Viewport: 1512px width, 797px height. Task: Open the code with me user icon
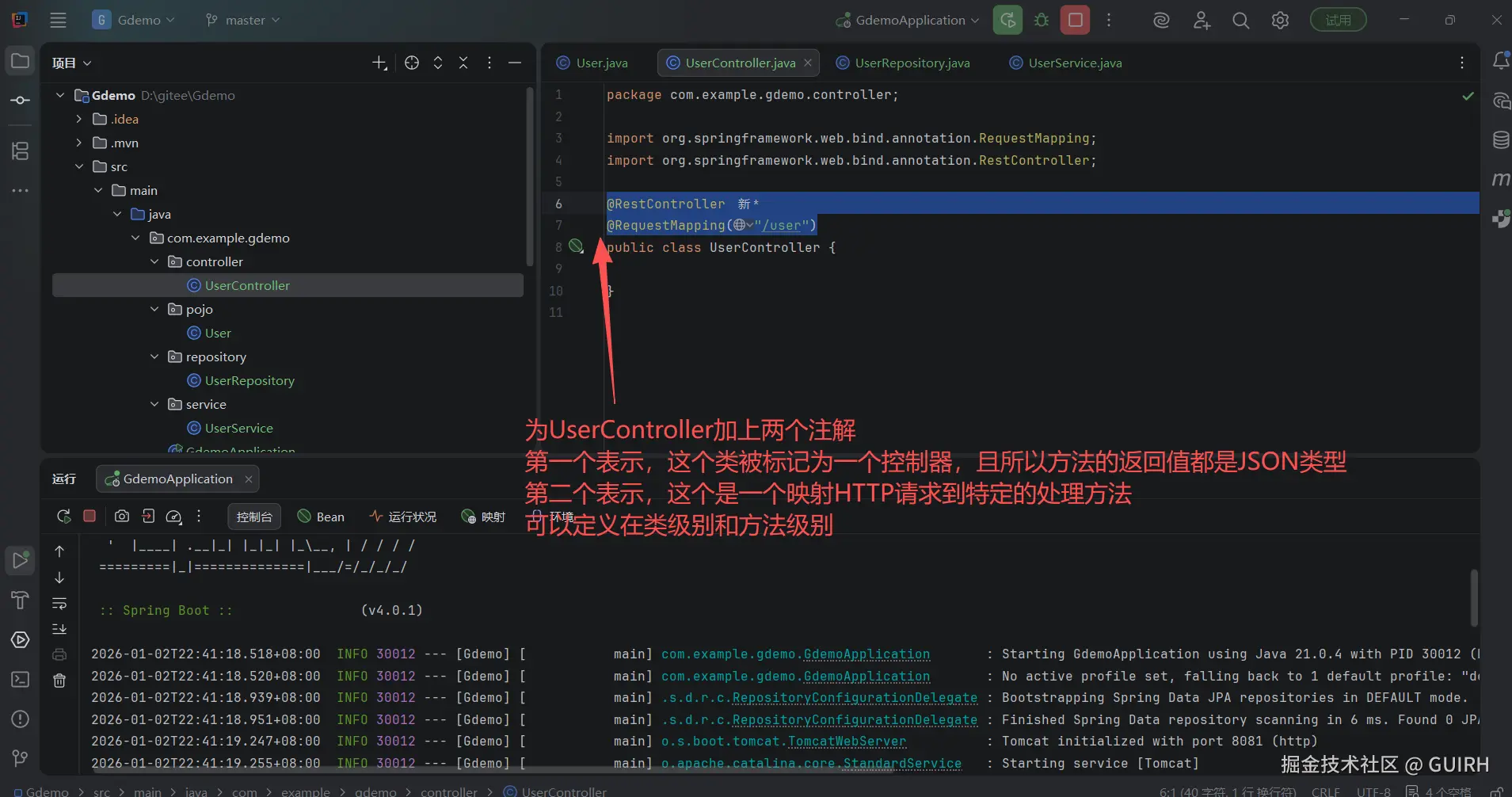[1202, 20]
